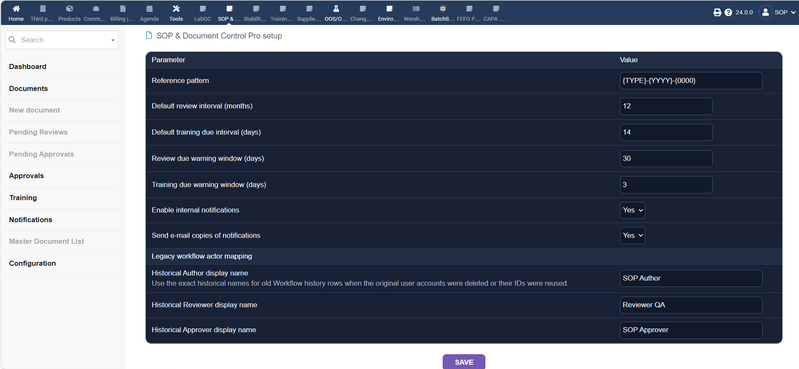Click the document icon beside page title
The image size is (799, 369).
point(149,36)
